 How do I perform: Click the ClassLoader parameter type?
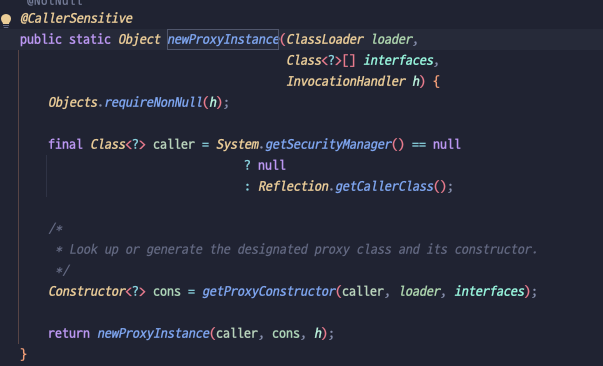click(325, 39)
